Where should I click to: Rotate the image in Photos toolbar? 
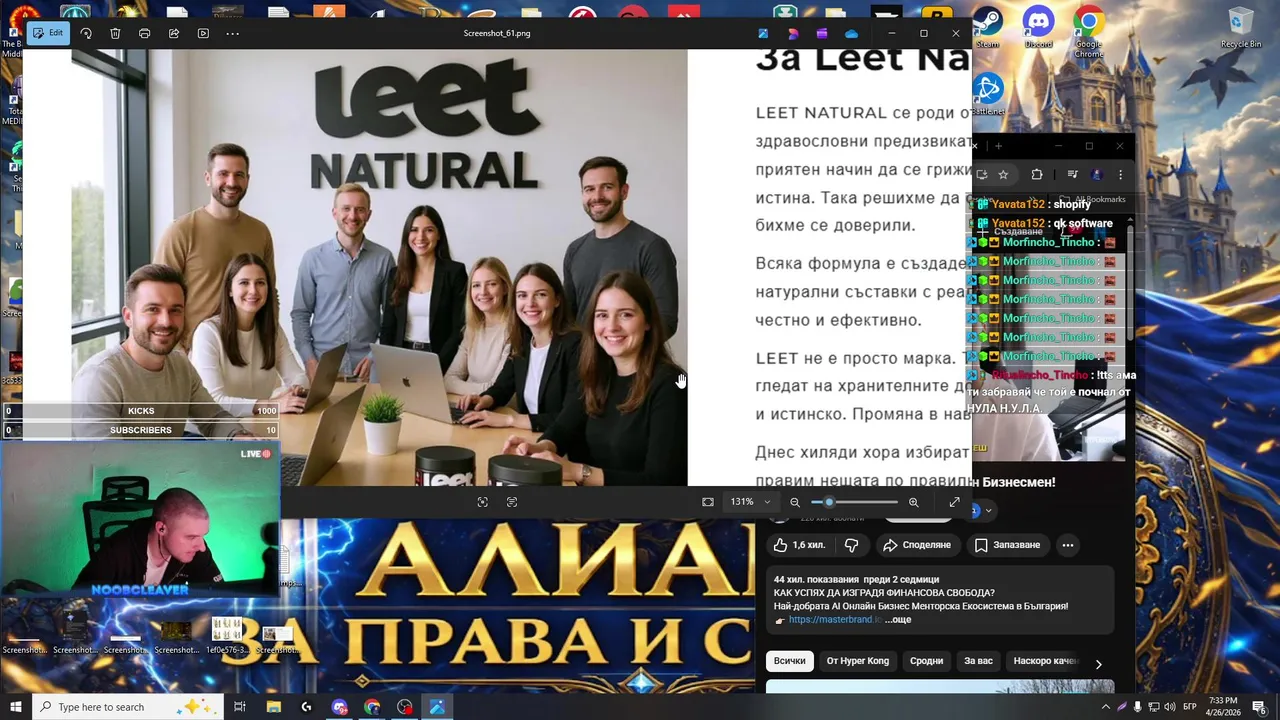point(86,33)
